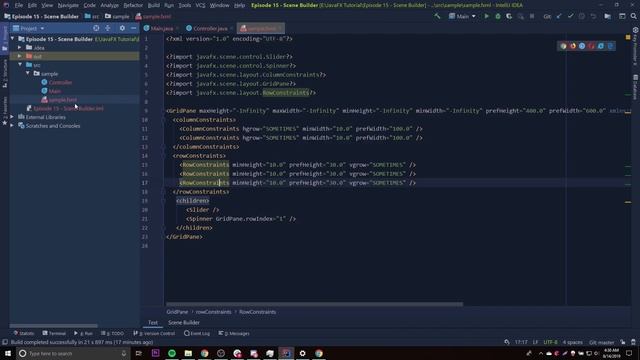The height and width of the screenshot is (360, 640).
Task: Switch to the Scene Builder tab
Action: point(184,322)
